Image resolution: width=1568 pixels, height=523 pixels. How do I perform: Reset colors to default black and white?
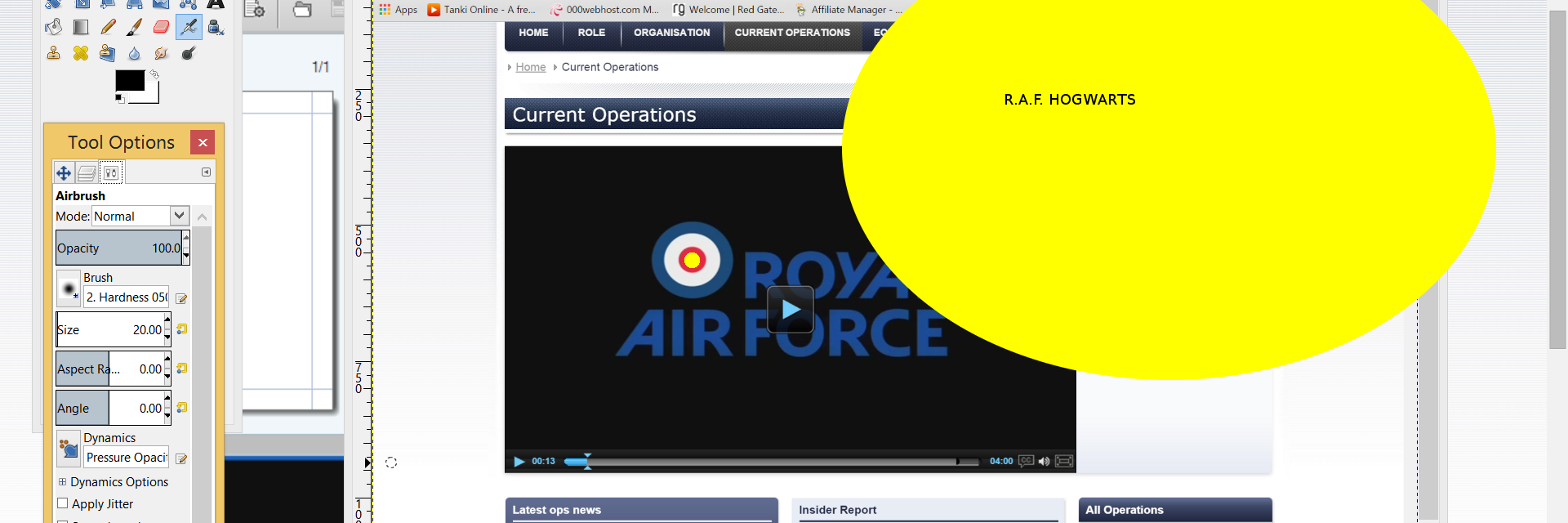(x=120, y=98)
